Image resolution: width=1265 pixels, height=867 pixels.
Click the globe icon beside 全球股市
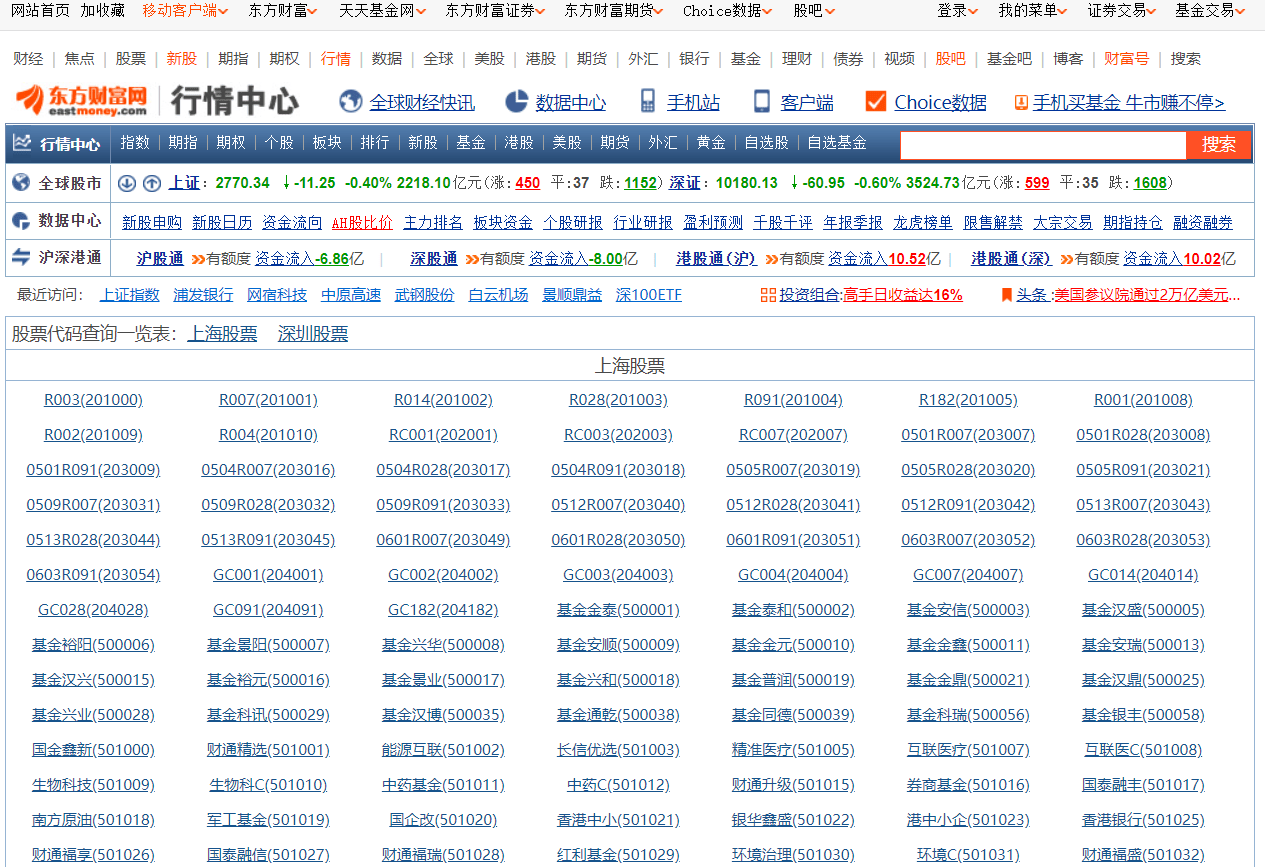pyautogui.click(x=22, y=183)
